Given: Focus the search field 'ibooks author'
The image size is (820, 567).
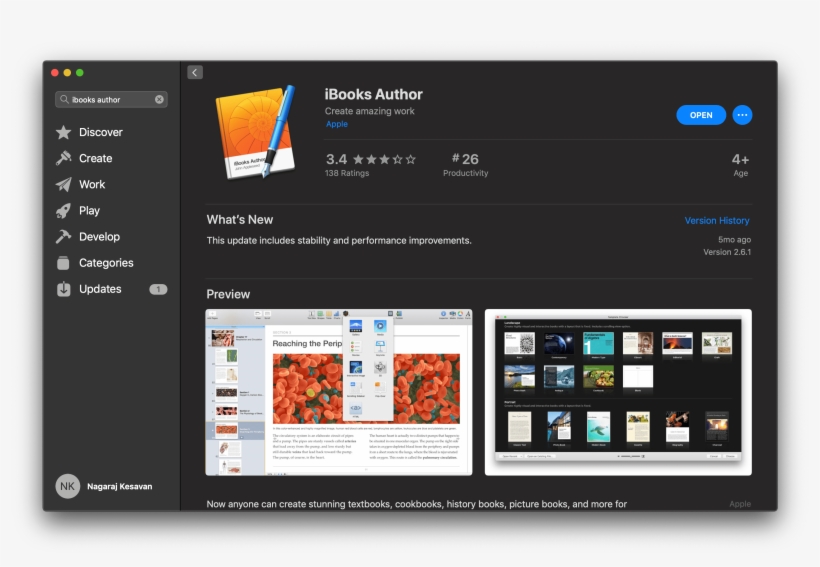Looking at the screenshot, I should tap(111, 99).
